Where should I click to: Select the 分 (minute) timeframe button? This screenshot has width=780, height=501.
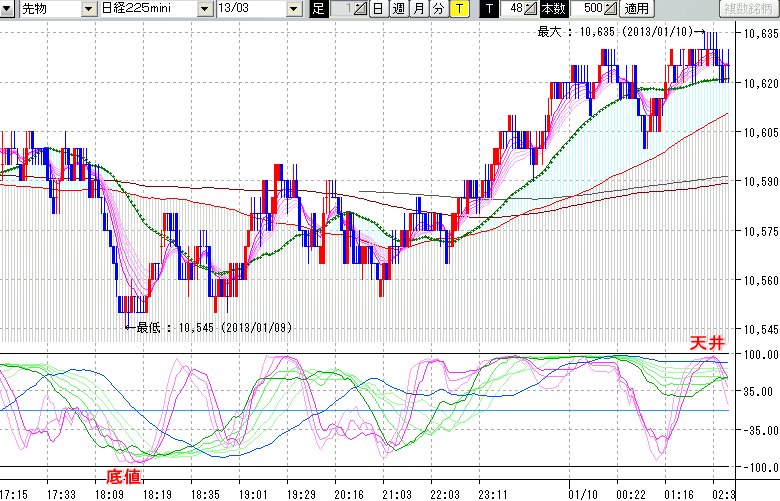(438, 9)
